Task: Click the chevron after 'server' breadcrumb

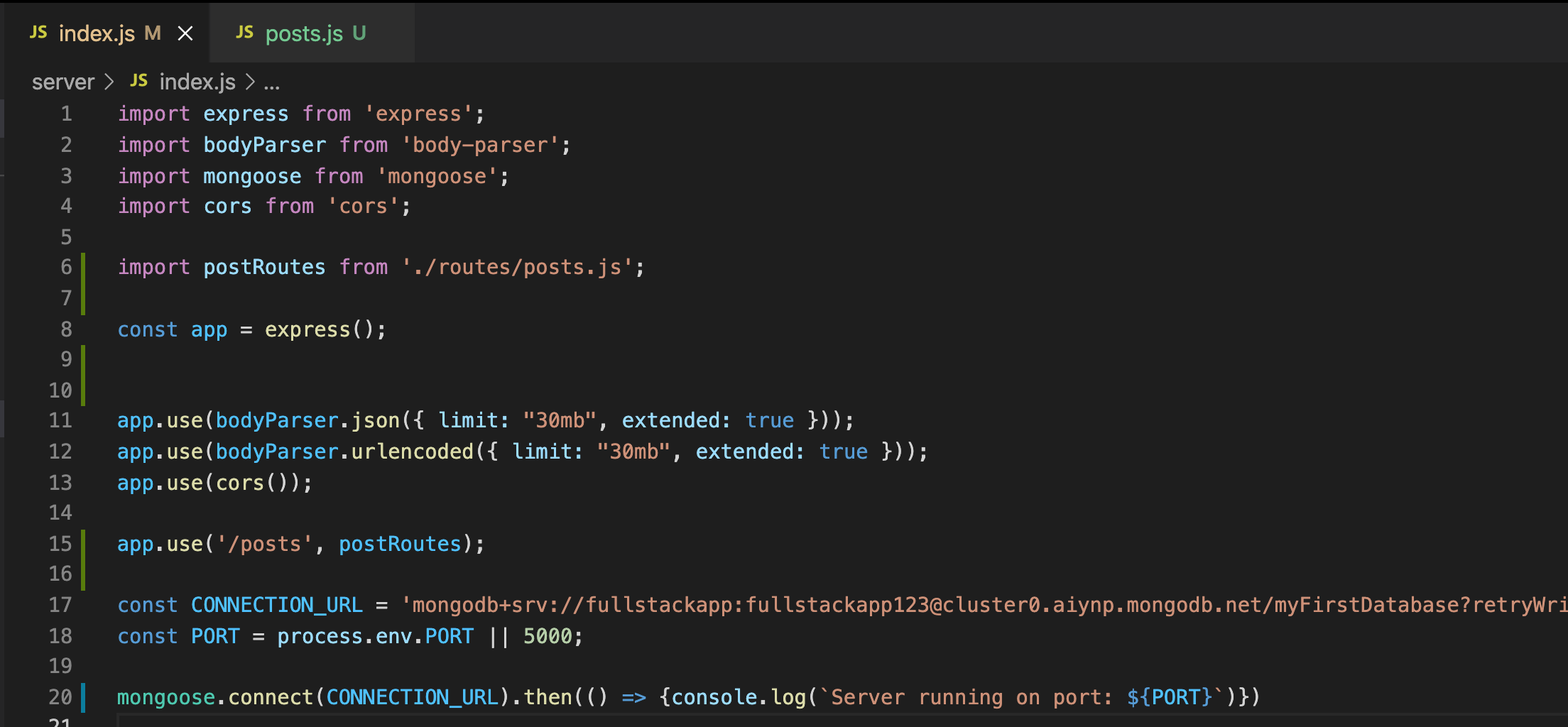Action: pyautogui.click(x=109, y=82)
